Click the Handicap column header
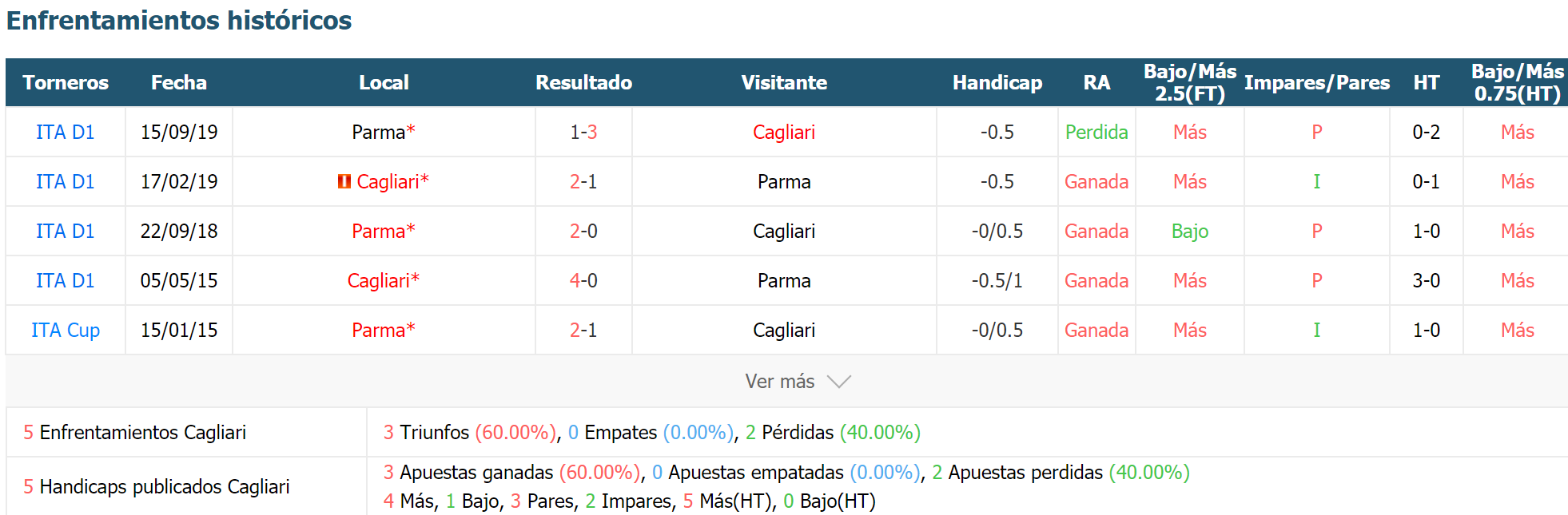The height and width of the screenshot is (515, 1568). click(997, 82)
